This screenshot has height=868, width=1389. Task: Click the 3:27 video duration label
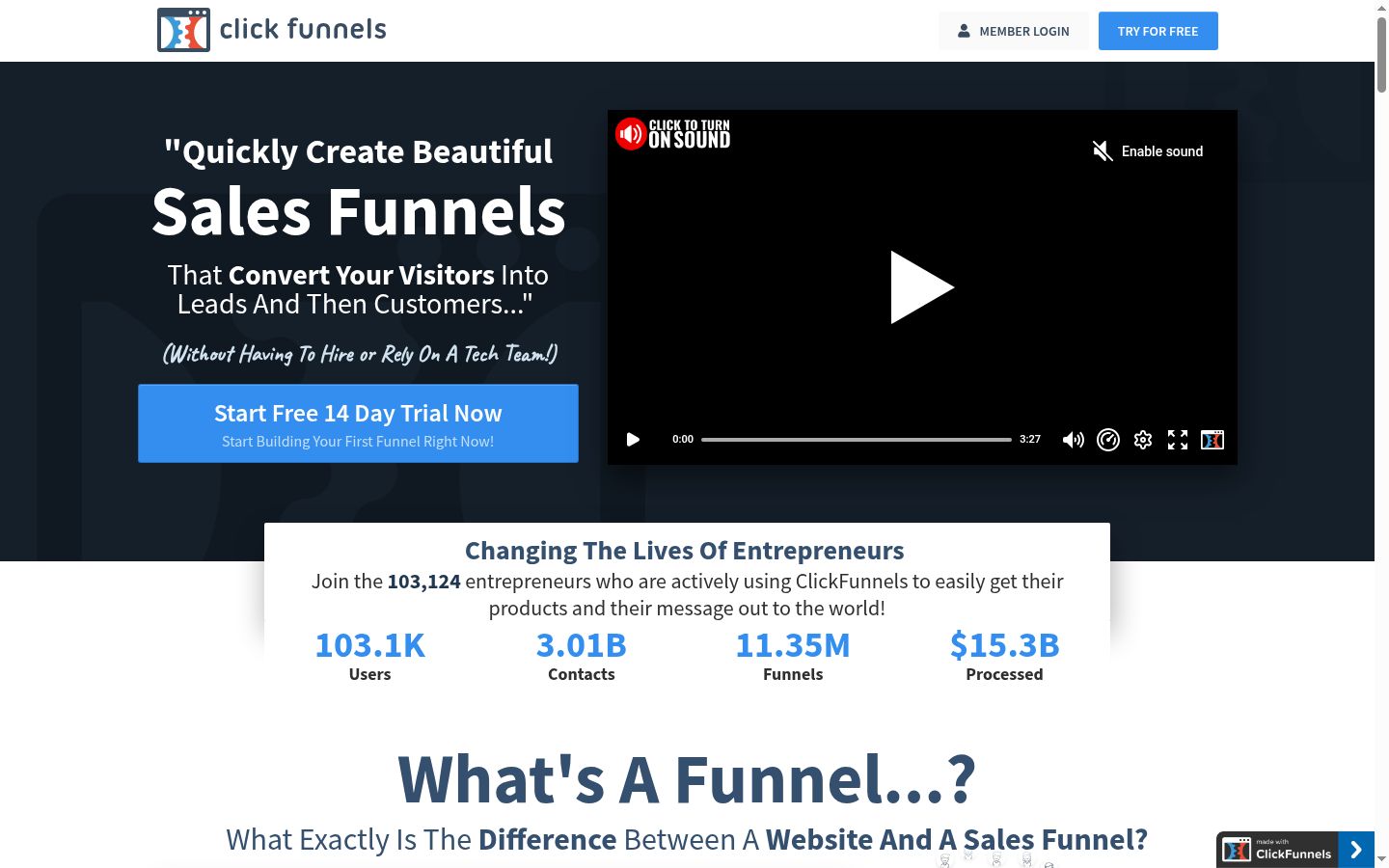pyautogui.click(x=1030, y=440)
